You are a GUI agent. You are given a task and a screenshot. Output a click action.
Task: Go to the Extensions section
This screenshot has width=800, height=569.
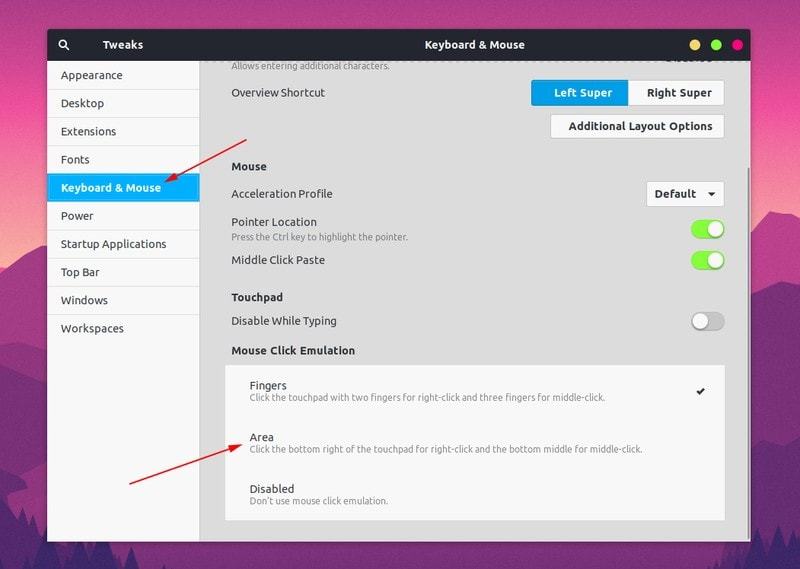click(x=89, y=131)
